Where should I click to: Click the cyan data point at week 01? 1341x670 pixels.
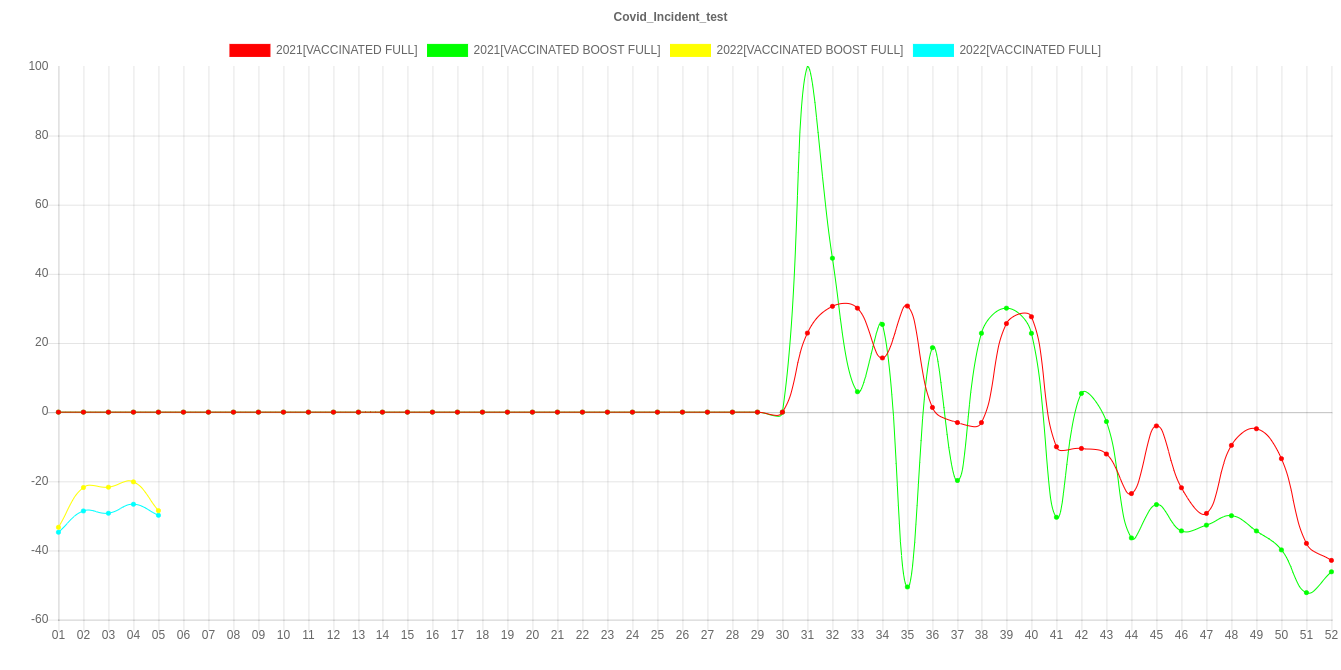tap(58, 532)
